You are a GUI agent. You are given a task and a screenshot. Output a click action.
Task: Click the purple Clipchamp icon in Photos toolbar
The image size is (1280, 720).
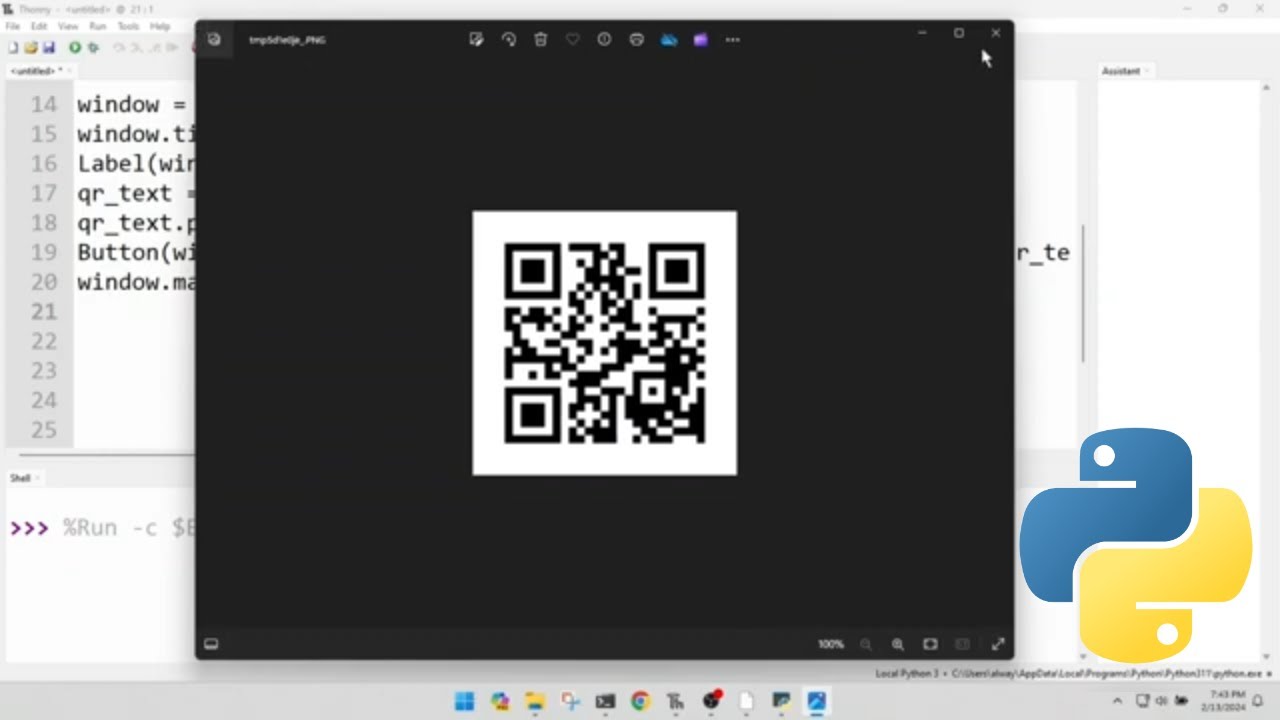tap(701, 40)
